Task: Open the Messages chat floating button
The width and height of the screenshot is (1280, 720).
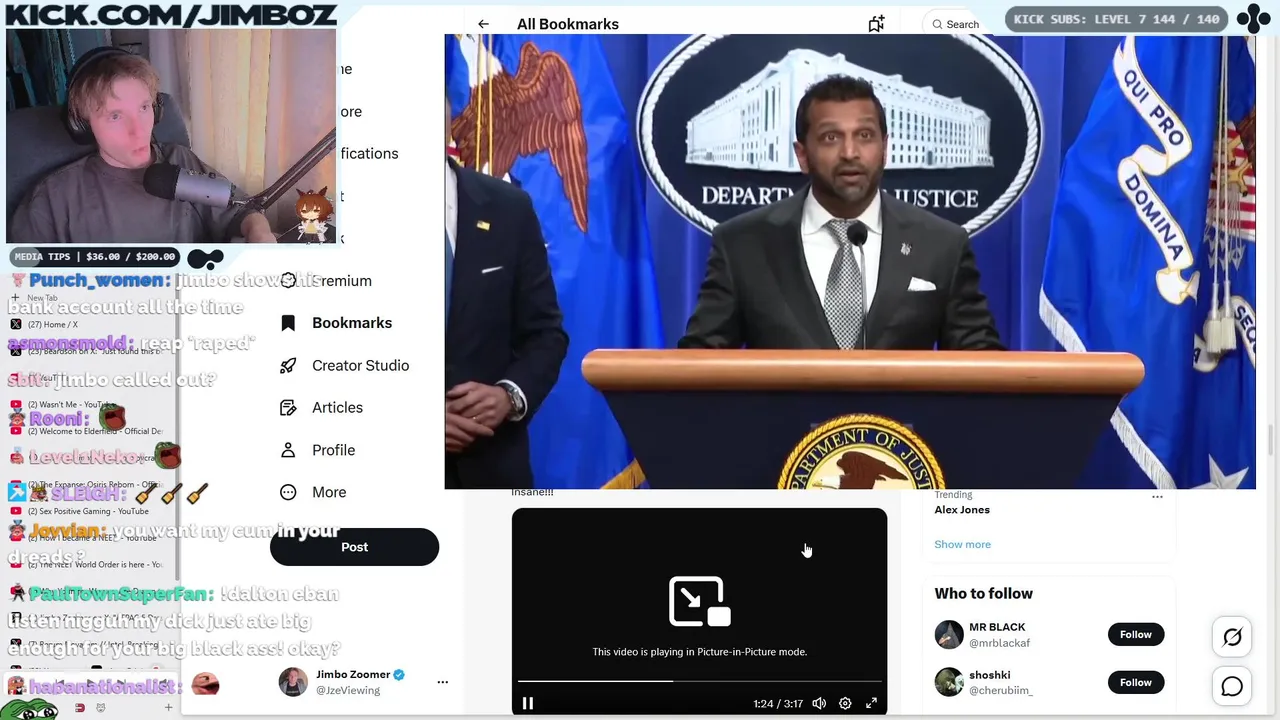Action: click(1232, 686)
